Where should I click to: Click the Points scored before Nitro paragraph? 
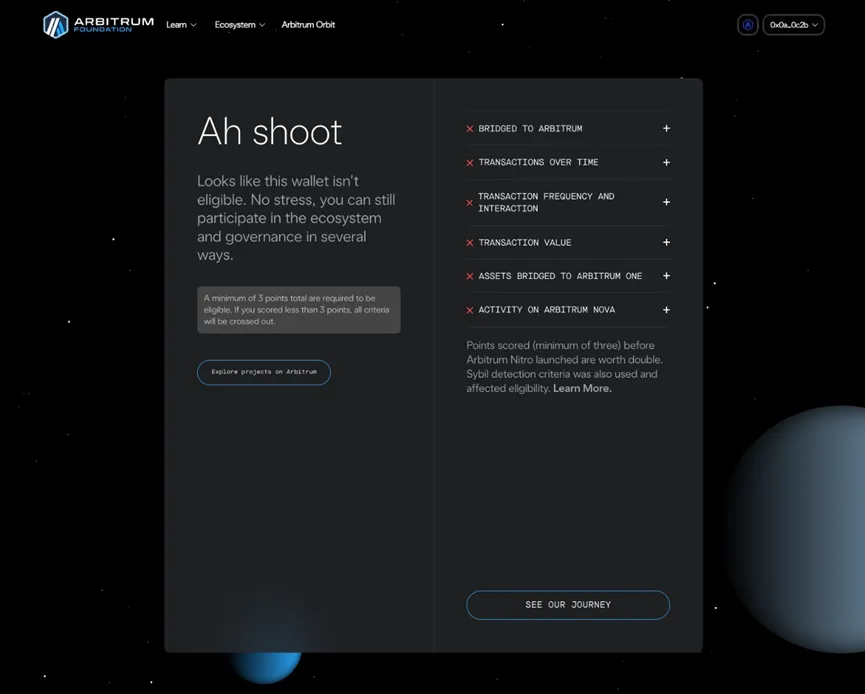565,367
